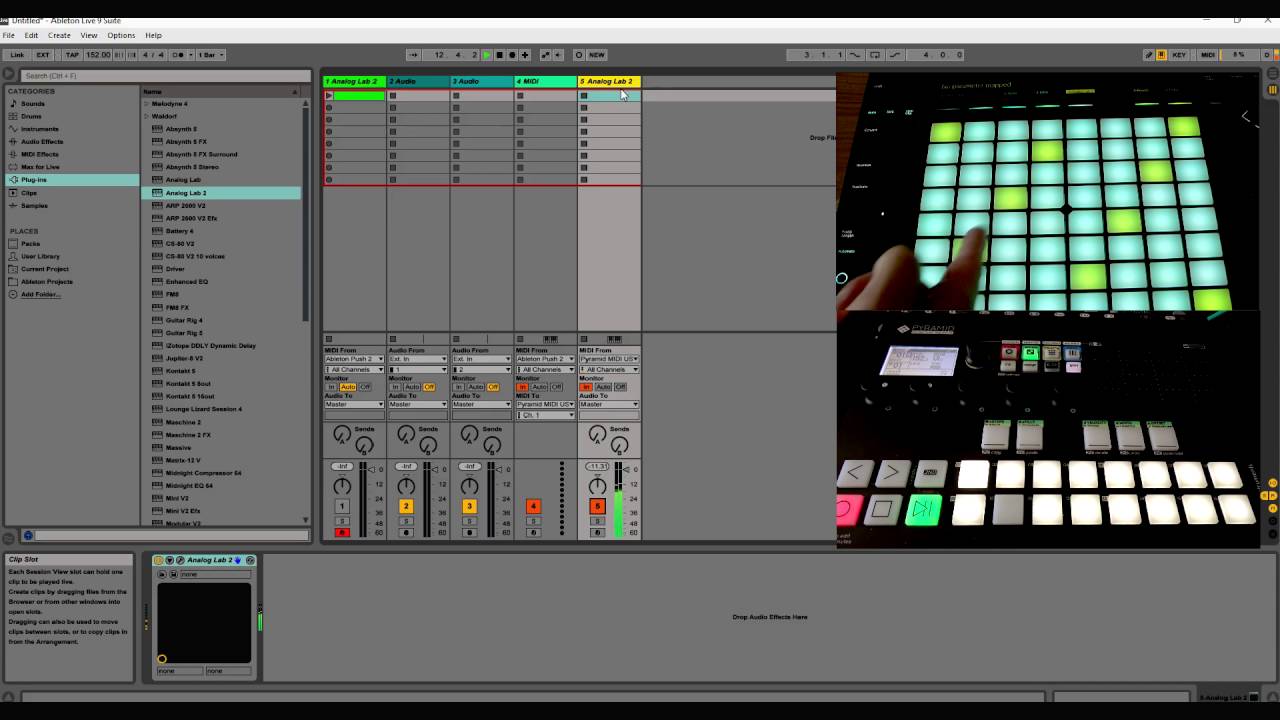Screen dimensions: 1280x720
Task: Set track 5 monitor to Auto
Action: click(603, 387)
